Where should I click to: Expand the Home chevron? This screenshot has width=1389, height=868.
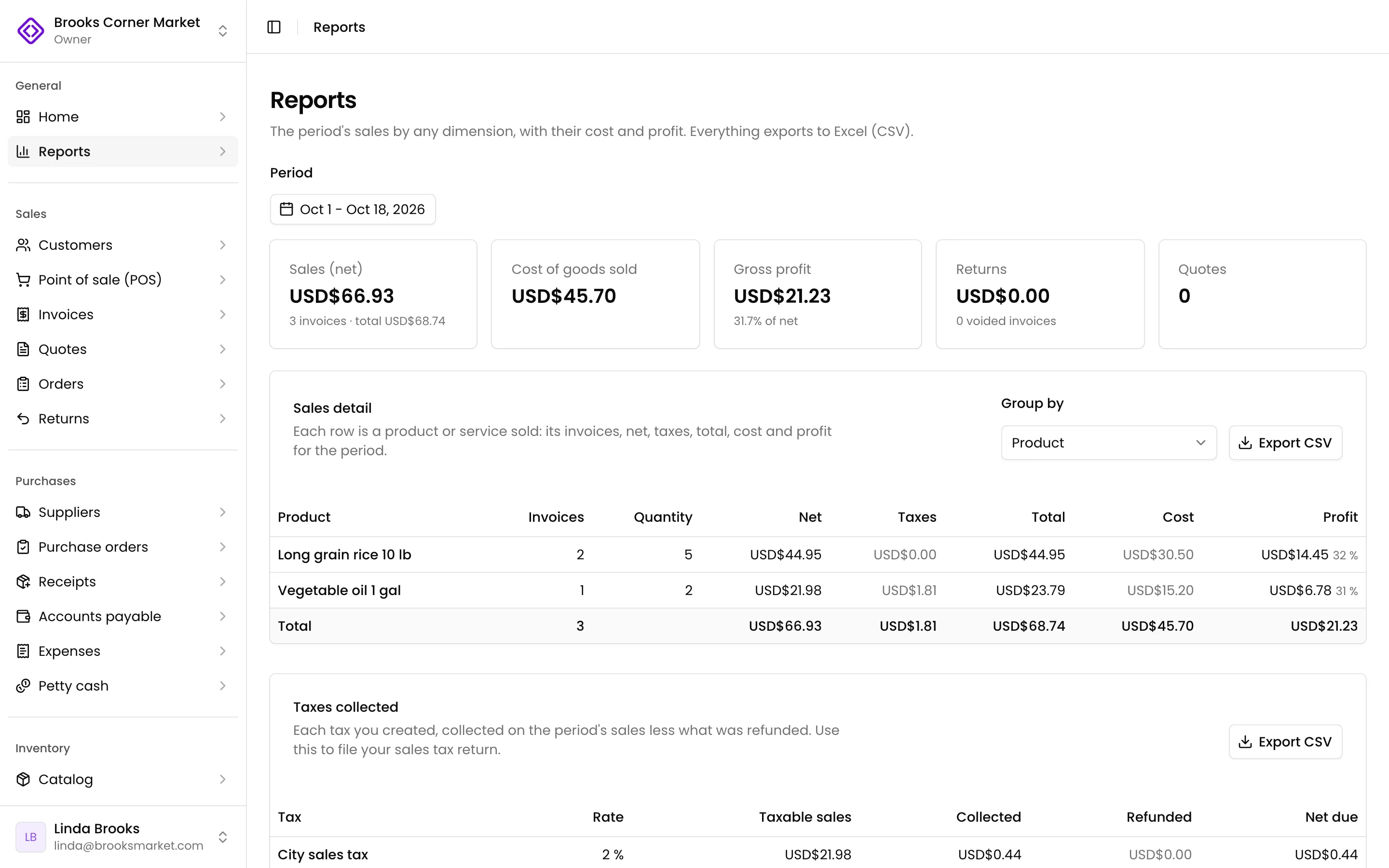click(x=223, y=117)
